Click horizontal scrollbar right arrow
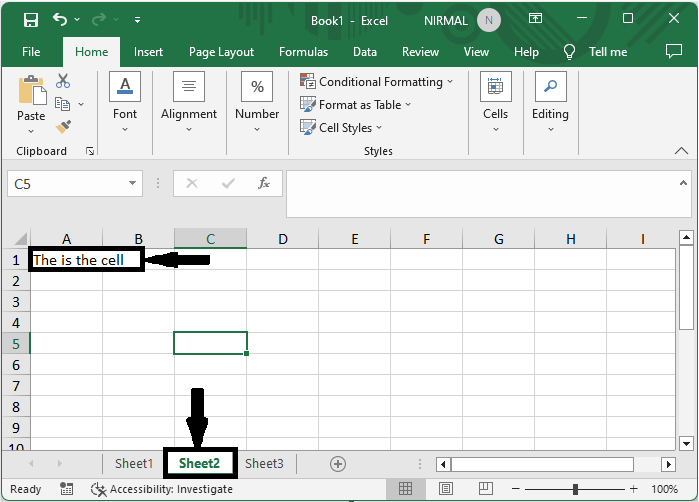This screenshot has height=502, width=699. pos(668,464)
